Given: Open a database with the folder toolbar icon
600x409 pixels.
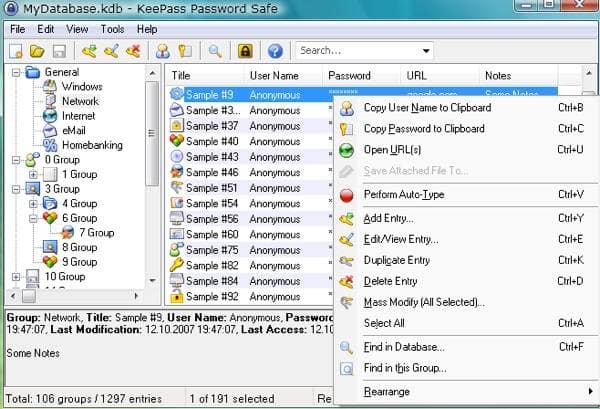Looking at the screenshot, I should point(38,50).
